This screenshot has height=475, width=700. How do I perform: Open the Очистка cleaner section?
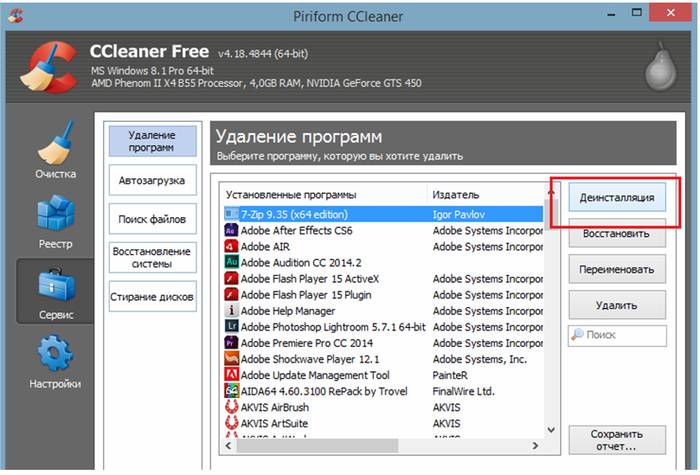pos(55,150)
